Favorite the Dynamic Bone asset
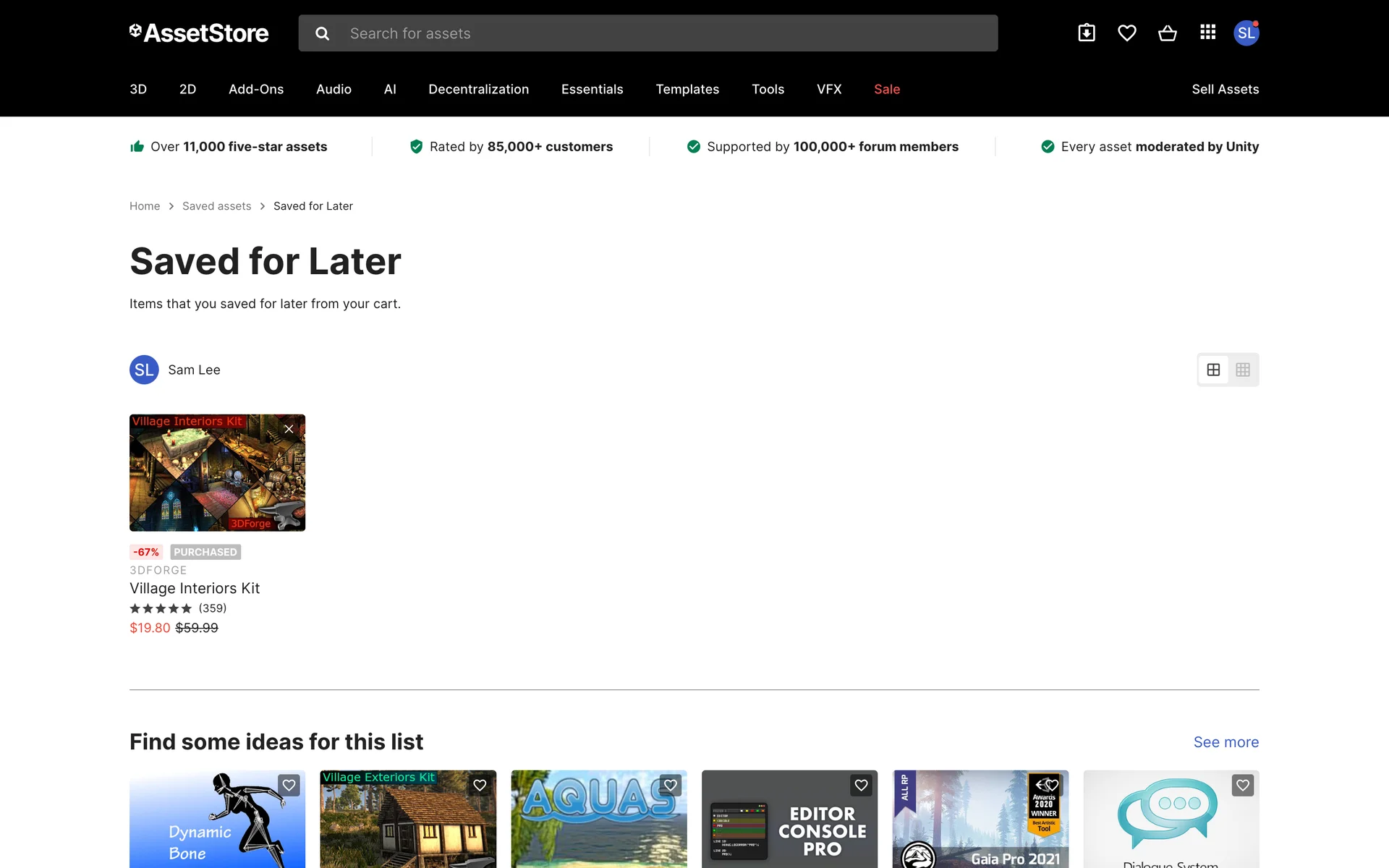This screenshot has height=868, width=1389. click(x=289, y=785)
